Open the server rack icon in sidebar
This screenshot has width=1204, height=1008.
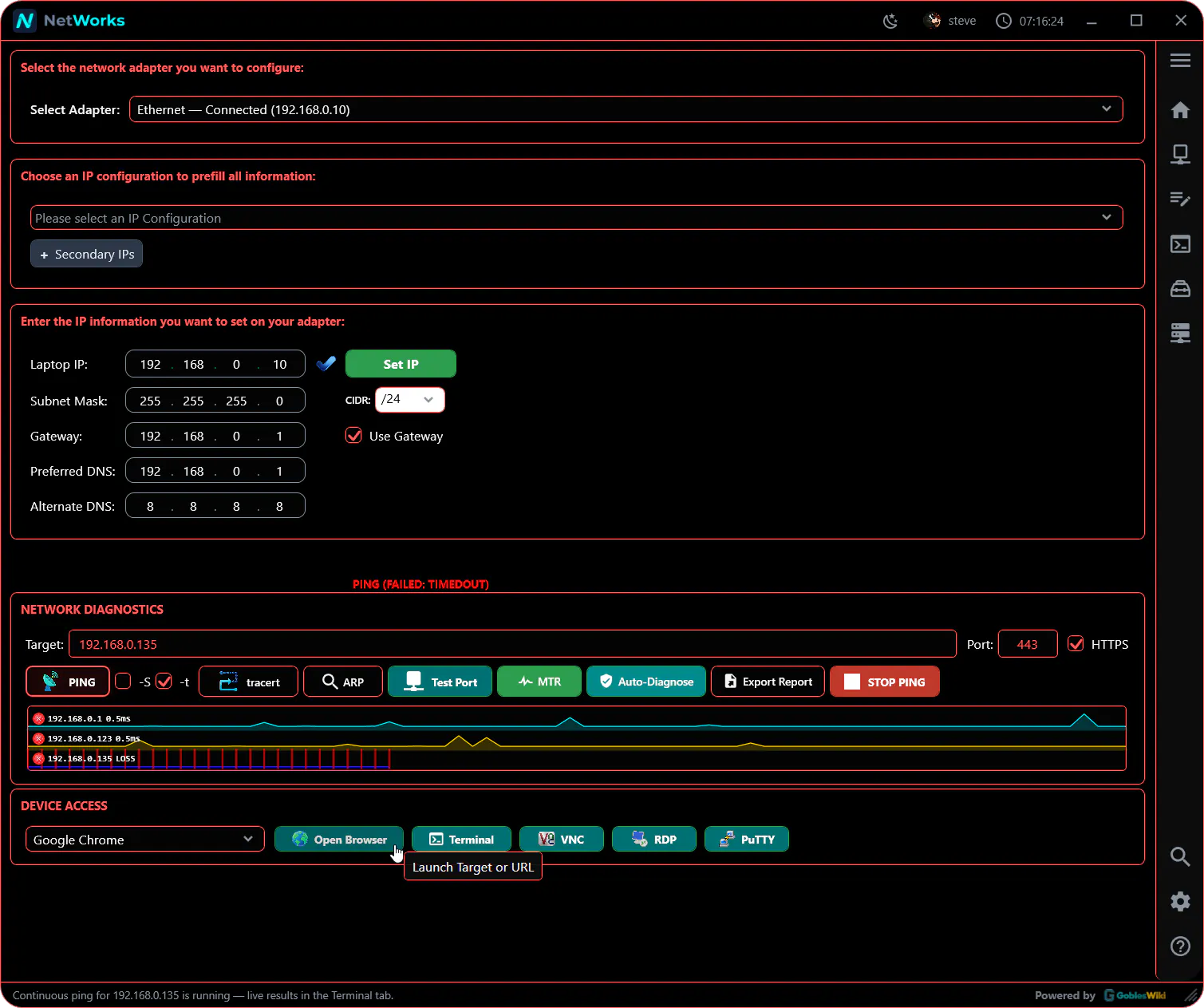[1180, 333]
